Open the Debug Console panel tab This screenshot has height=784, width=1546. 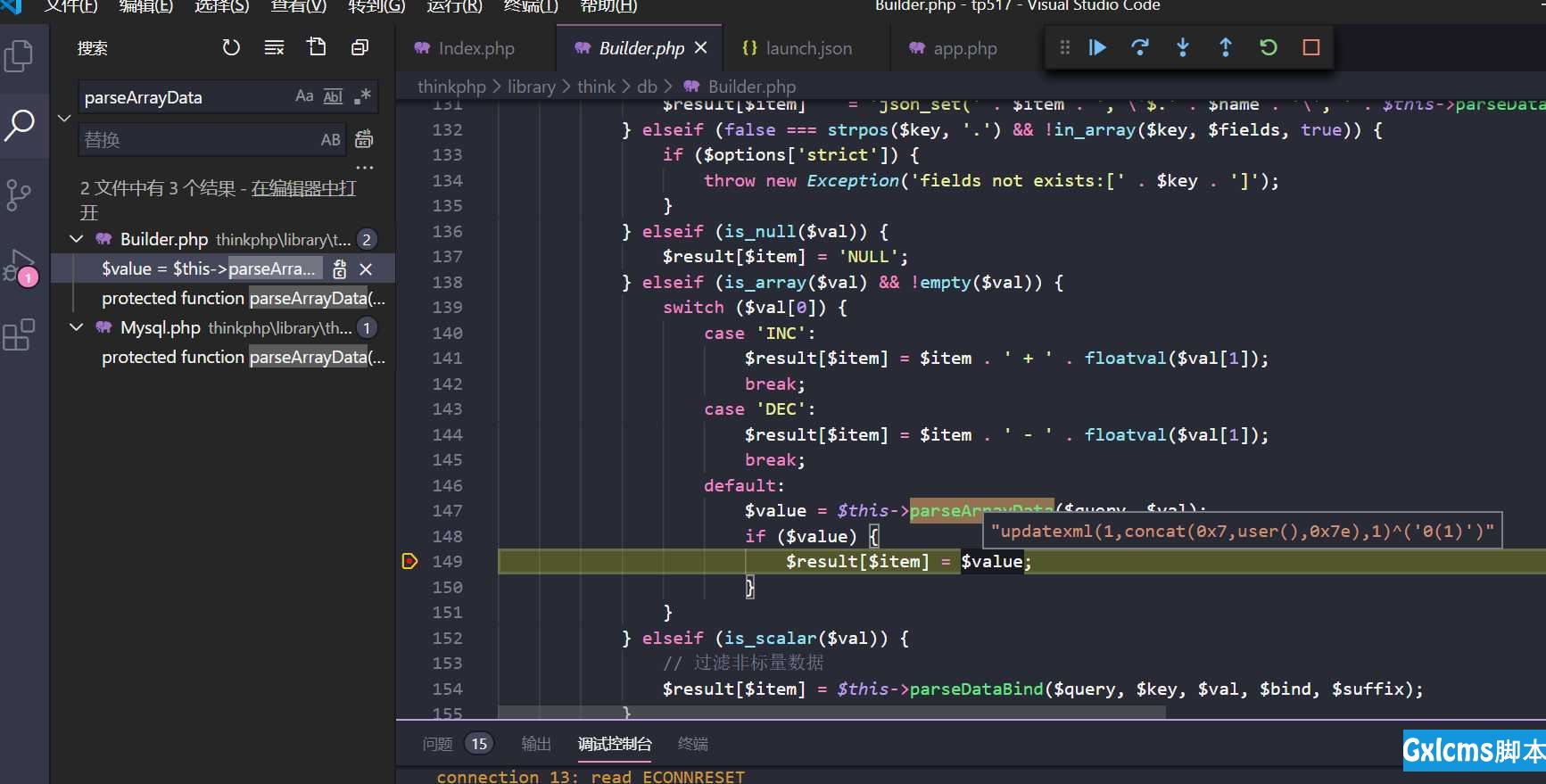tap(615, 744)
